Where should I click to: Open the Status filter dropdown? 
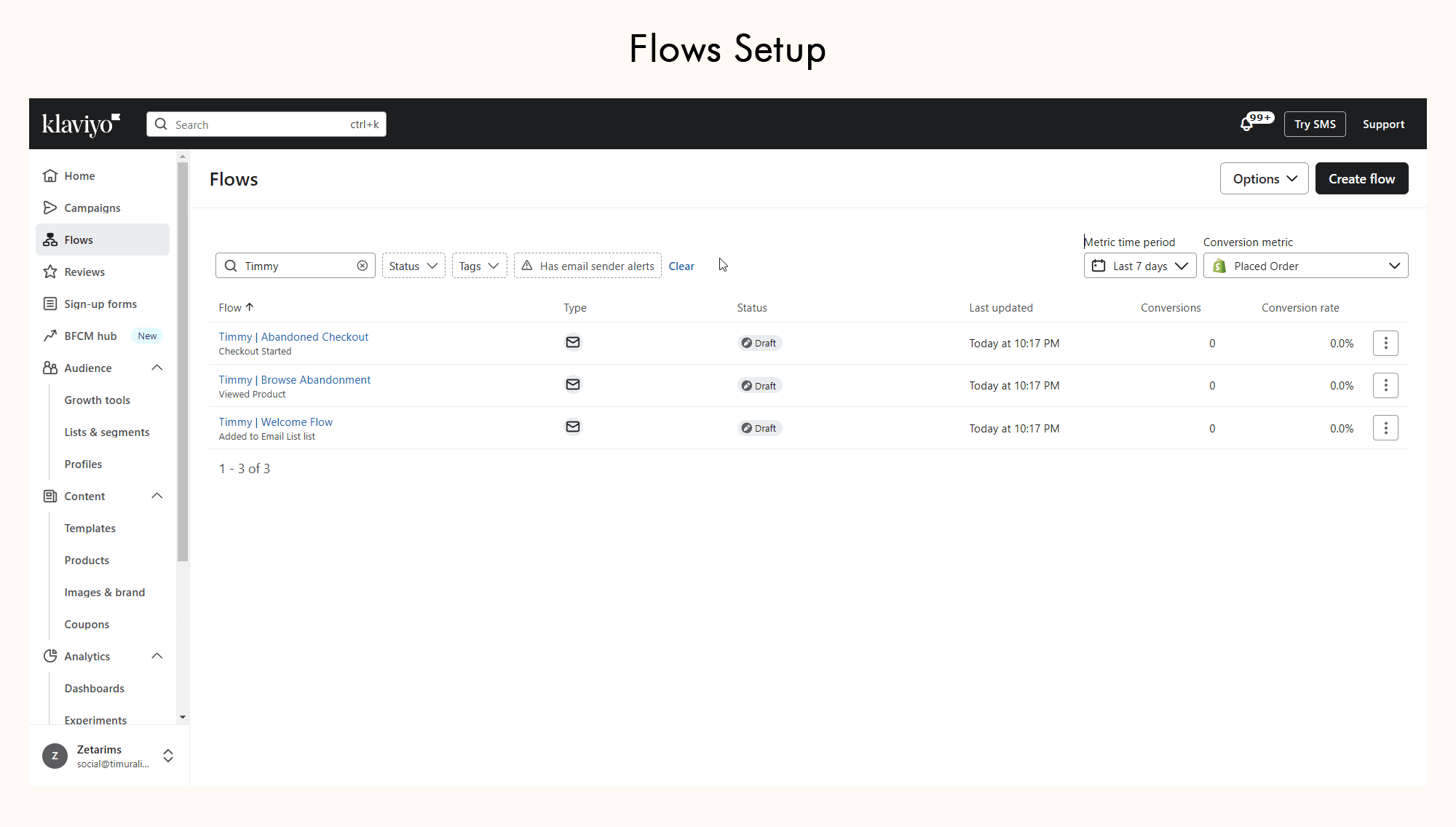pos(413,266)
